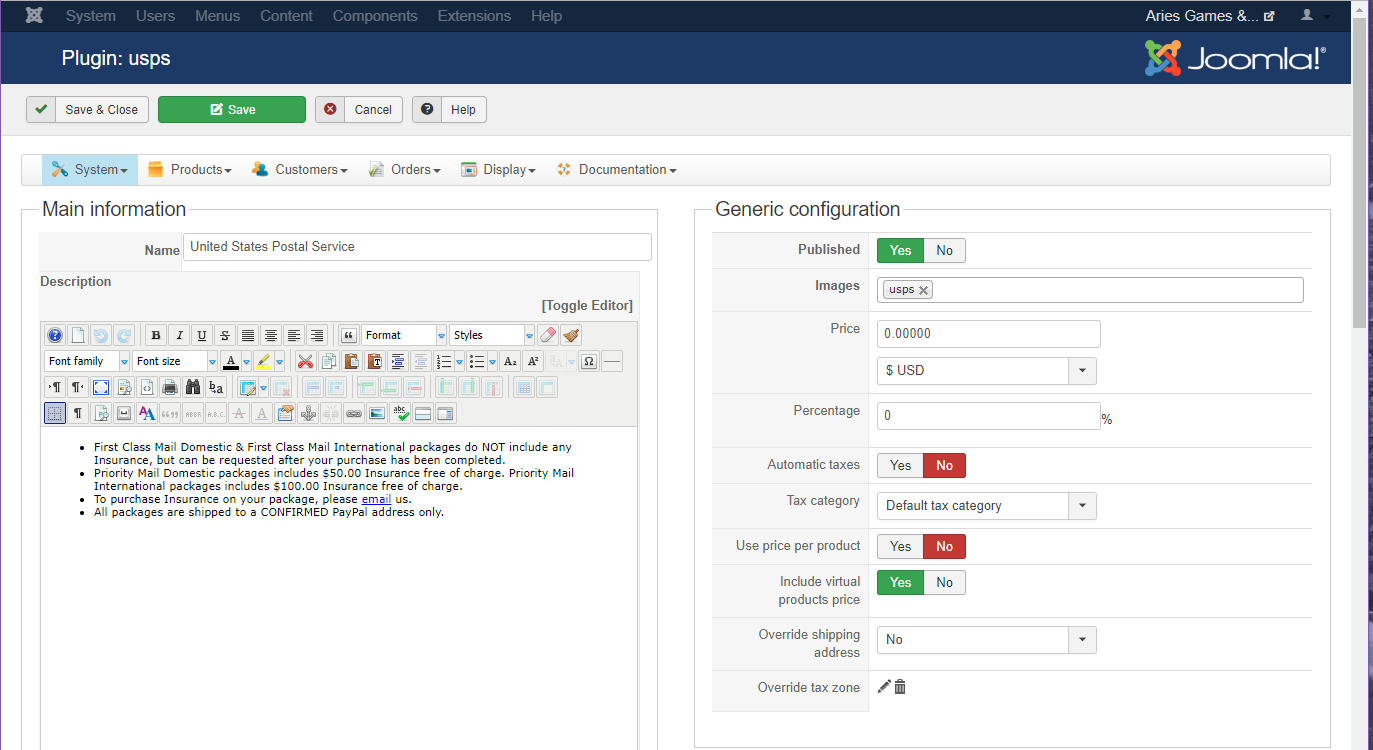1373x750 pixels.
Task: Open the find binoculars tool
Action: (x=193, y=387)
